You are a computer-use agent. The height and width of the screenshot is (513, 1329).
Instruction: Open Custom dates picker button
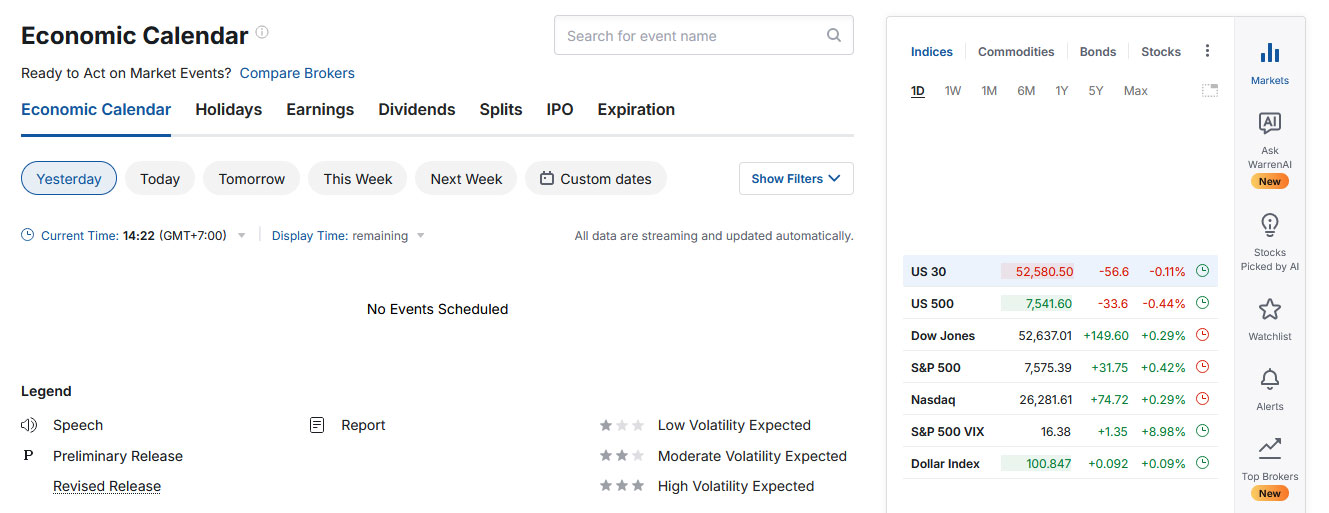click(596, 178)
